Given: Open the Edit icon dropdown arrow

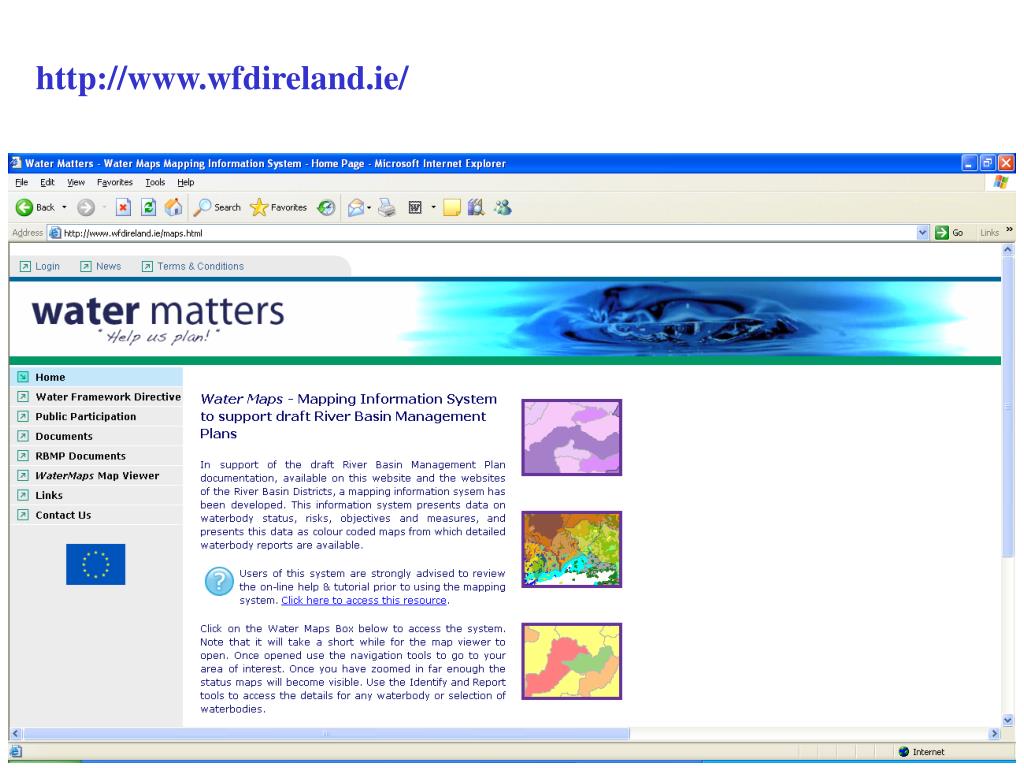Looking at the screenshot, I should pos(433,208).
